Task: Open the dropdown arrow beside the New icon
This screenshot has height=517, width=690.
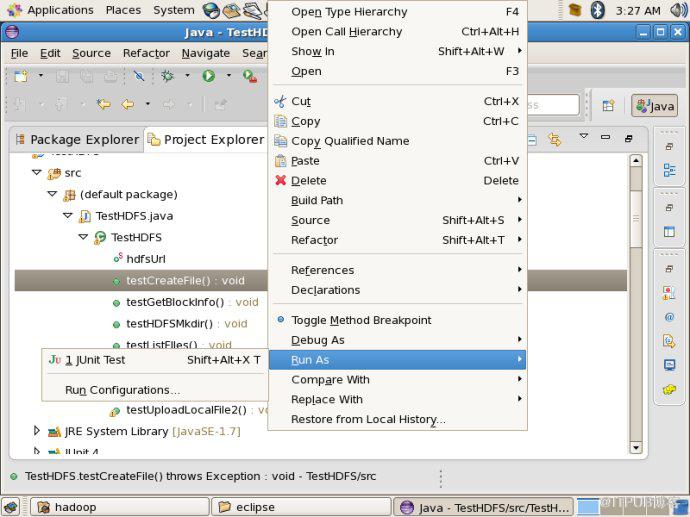Action: click(40, 76)
